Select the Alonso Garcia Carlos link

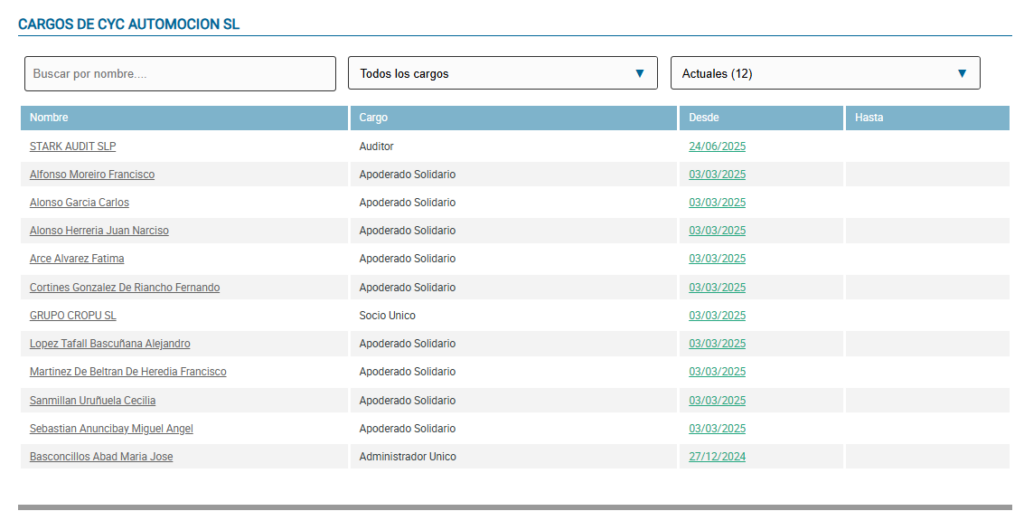[79, 203]
